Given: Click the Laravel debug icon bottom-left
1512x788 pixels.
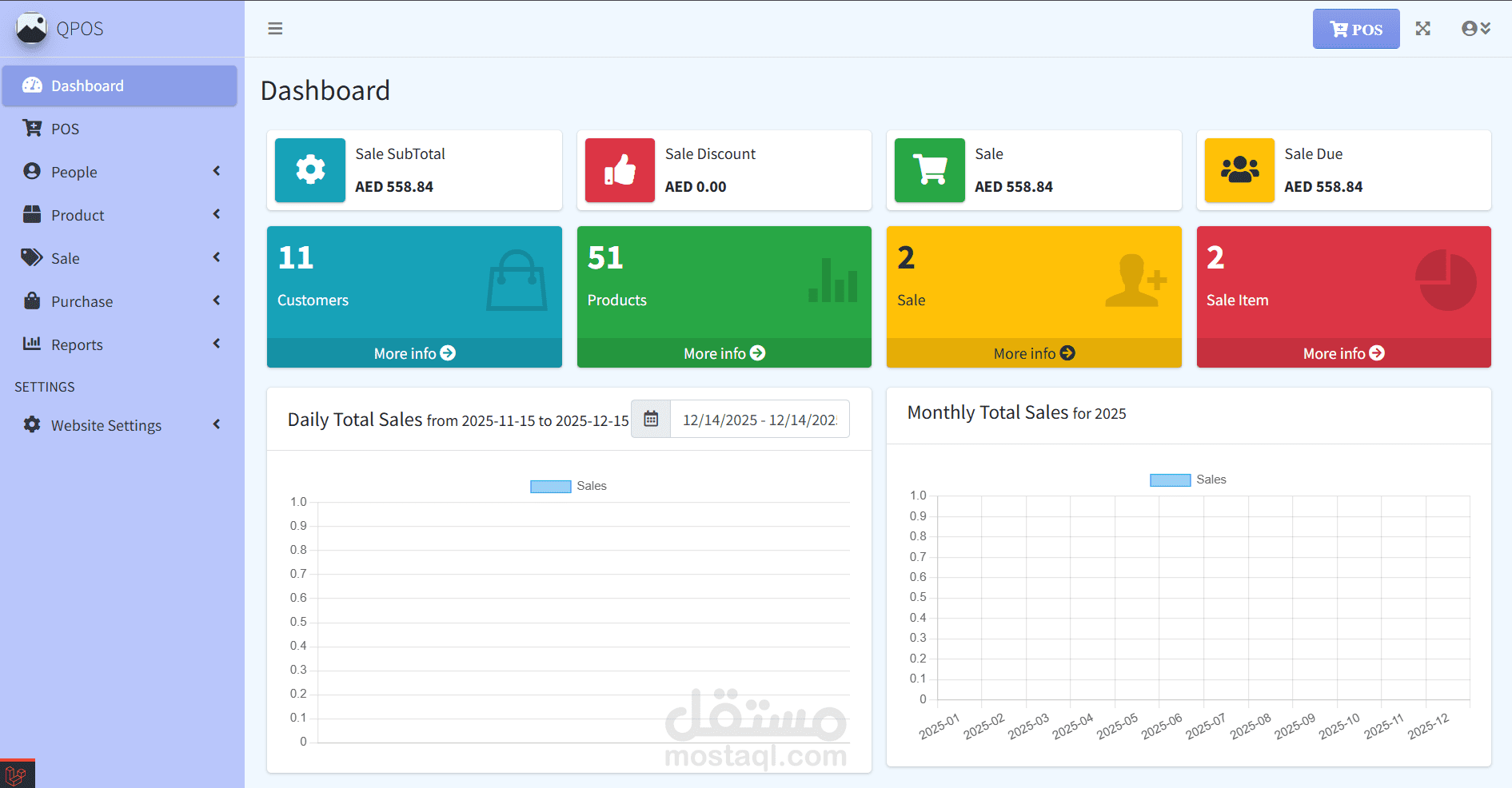Looking at the screenshot, I should coord(16,774).
